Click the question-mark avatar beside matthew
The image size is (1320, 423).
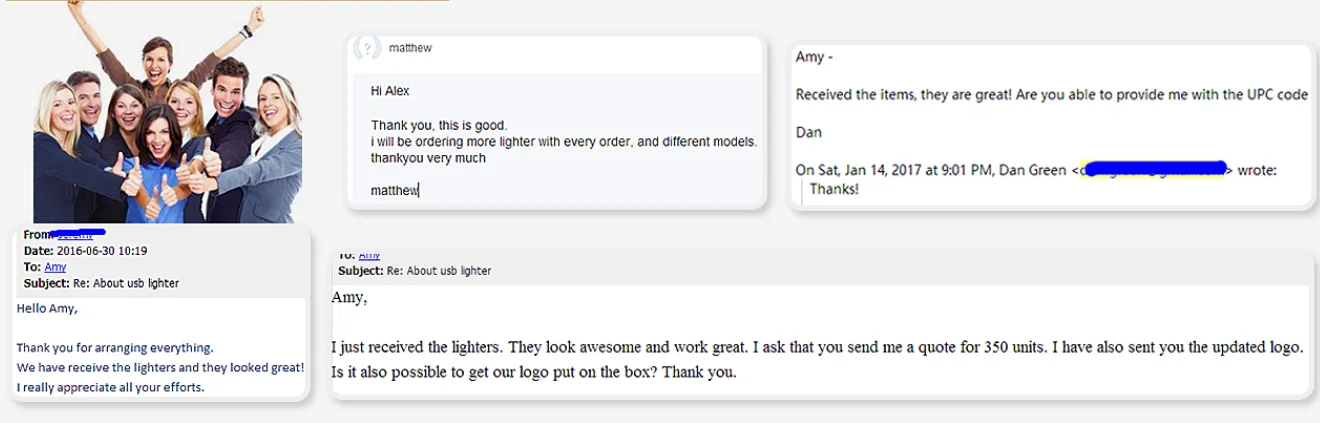tap(367, 48)
